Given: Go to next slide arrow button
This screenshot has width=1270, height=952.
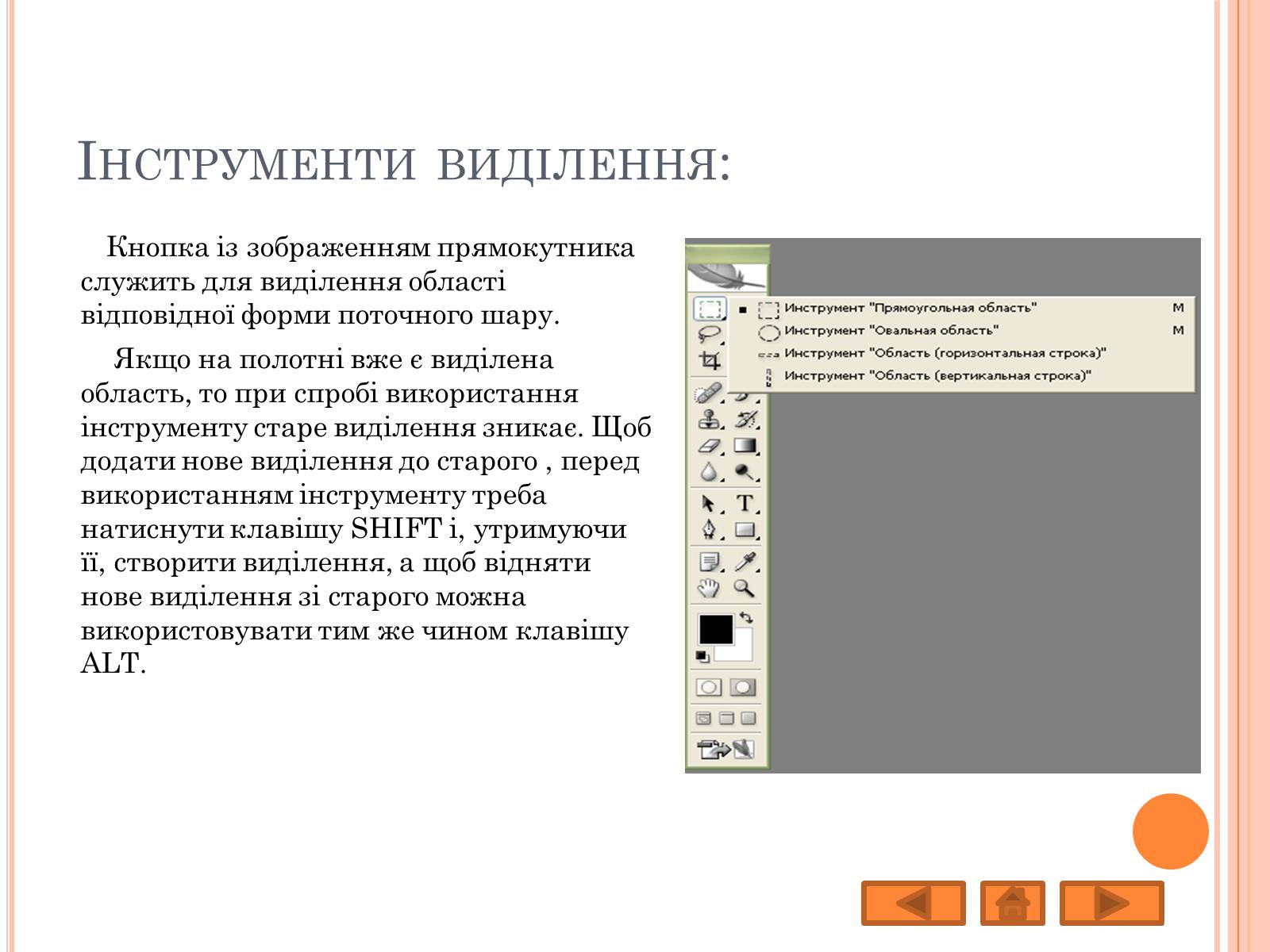Looking at the screenshot, I should tap(1112, 903).
